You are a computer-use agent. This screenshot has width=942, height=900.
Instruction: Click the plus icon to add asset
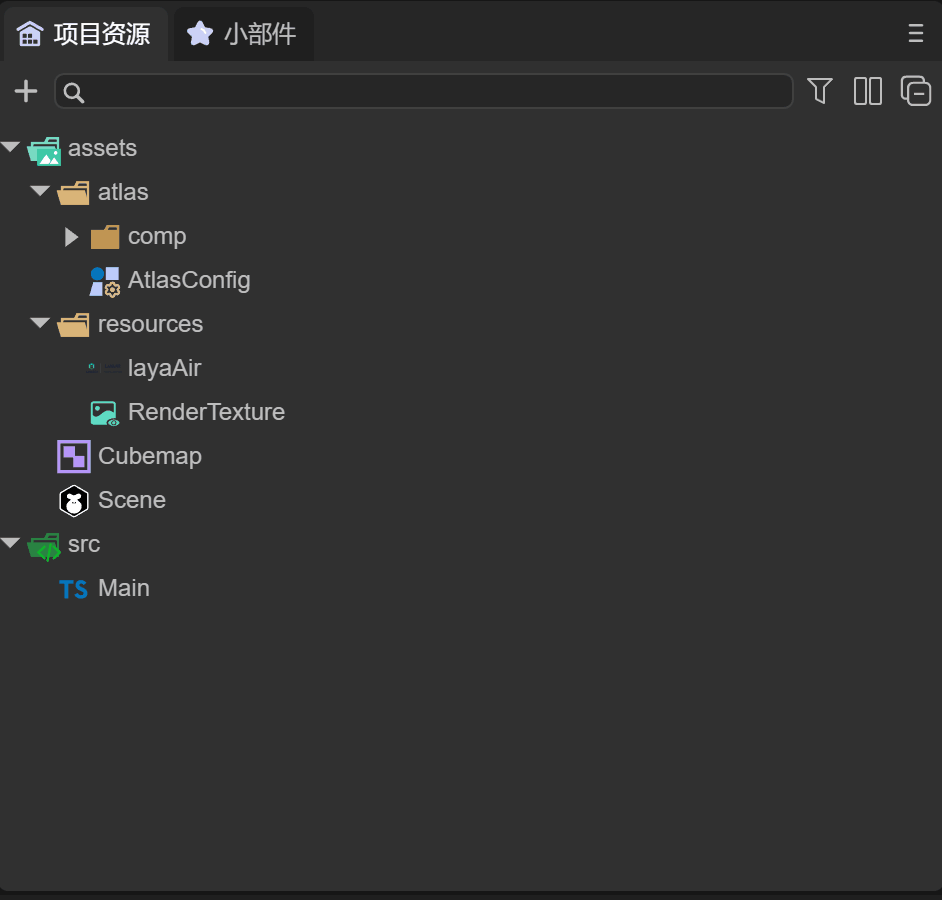click(x=25, y=92)
